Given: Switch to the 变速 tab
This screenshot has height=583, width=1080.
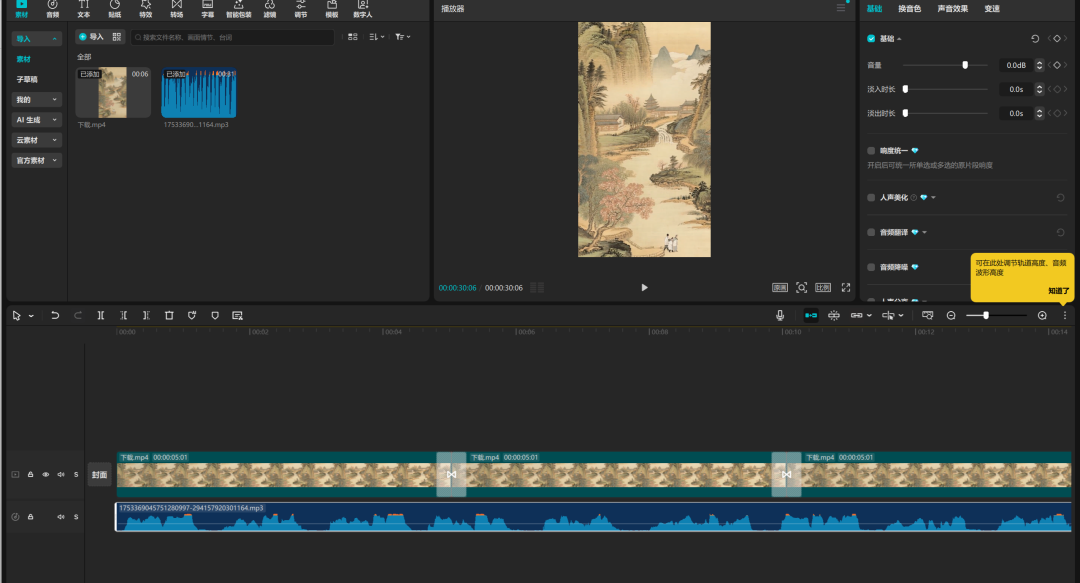Looking at the screenshot, I should 992,9.
